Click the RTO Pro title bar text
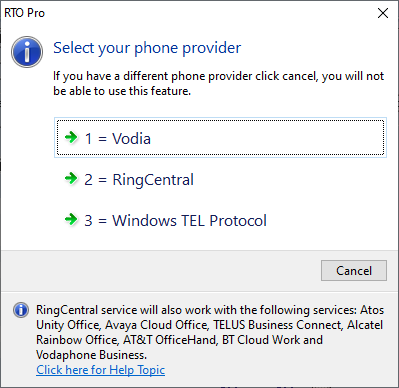399x388 pixels. tap(24, 13)
